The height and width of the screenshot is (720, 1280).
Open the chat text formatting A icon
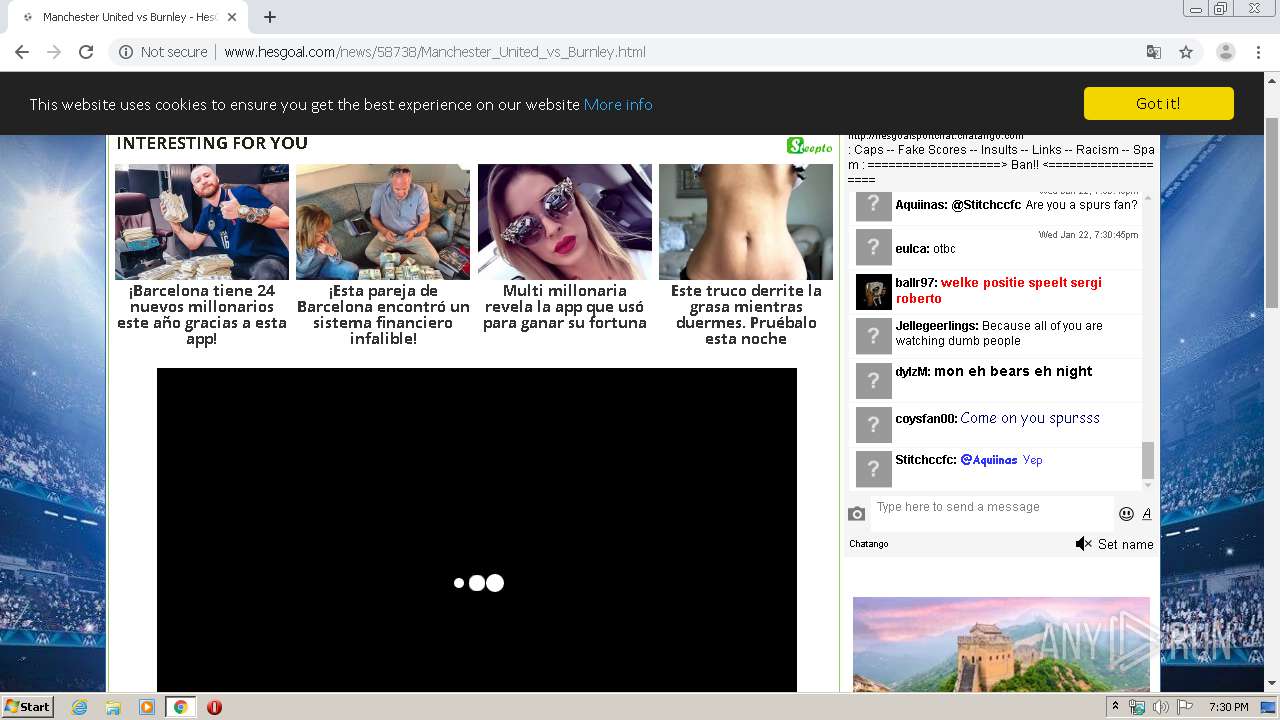tap(1146, 514)
